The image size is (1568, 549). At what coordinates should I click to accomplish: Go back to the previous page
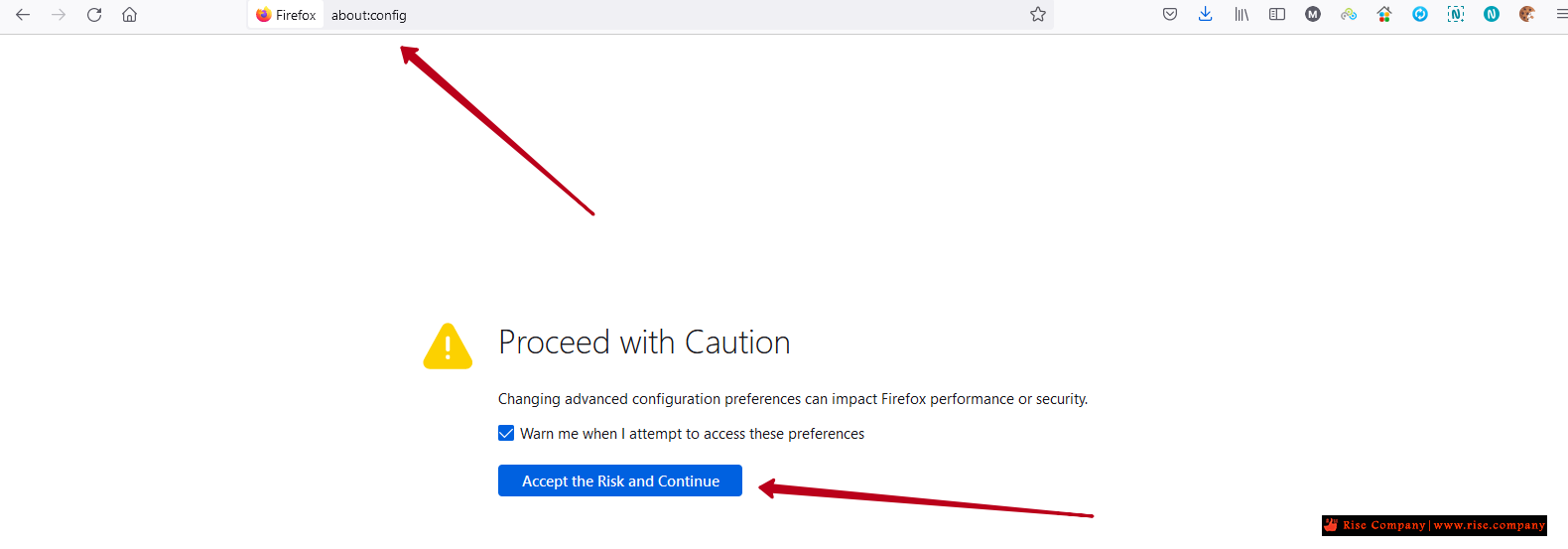23,15
